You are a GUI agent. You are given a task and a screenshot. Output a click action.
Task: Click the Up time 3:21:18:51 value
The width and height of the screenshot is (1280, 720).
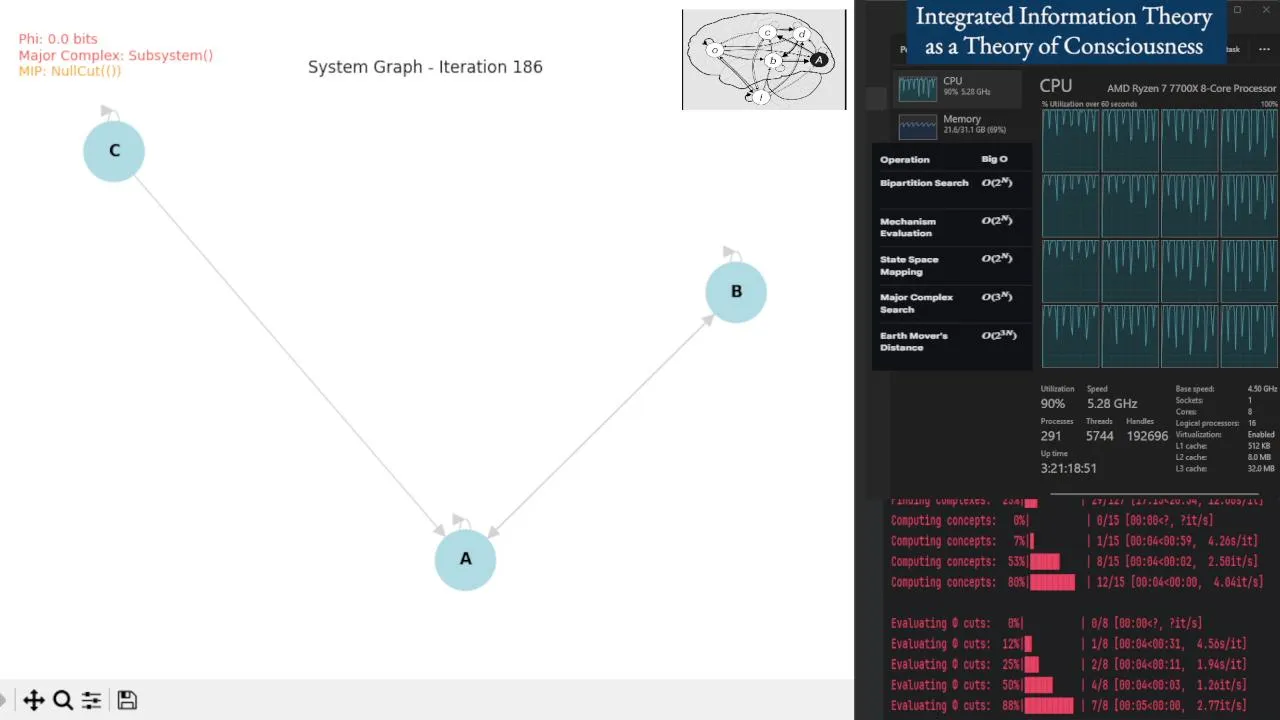(1069, 468)
